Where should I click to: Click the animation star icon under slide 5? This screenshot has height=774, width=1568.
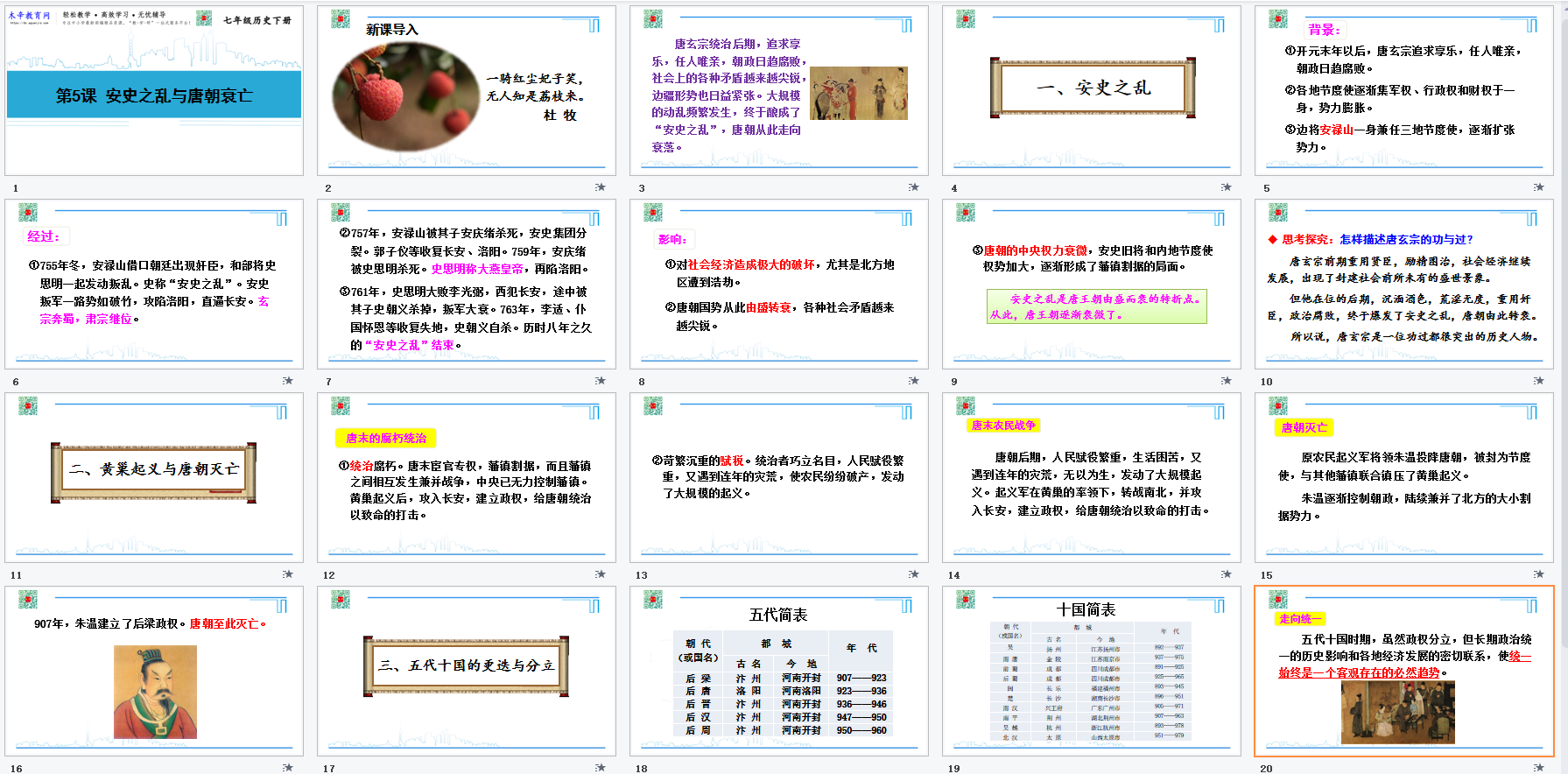[x=1538, y=187]
